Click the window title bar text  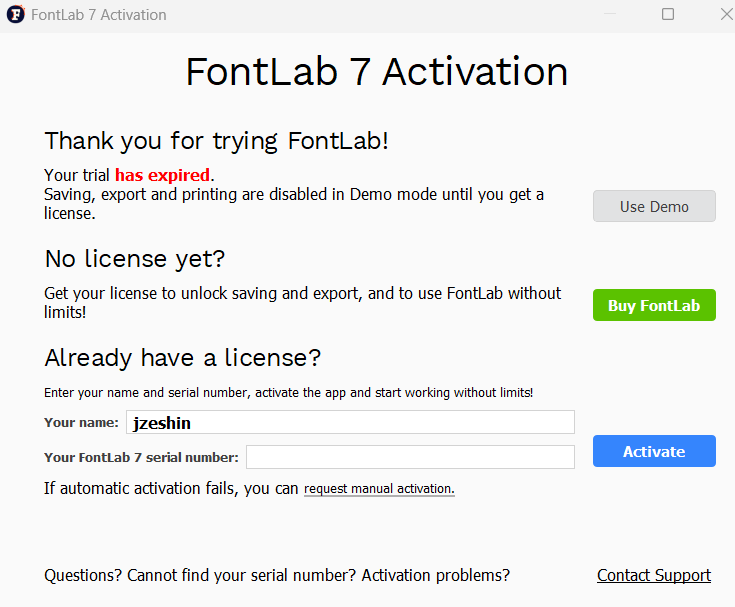point(99,15)
